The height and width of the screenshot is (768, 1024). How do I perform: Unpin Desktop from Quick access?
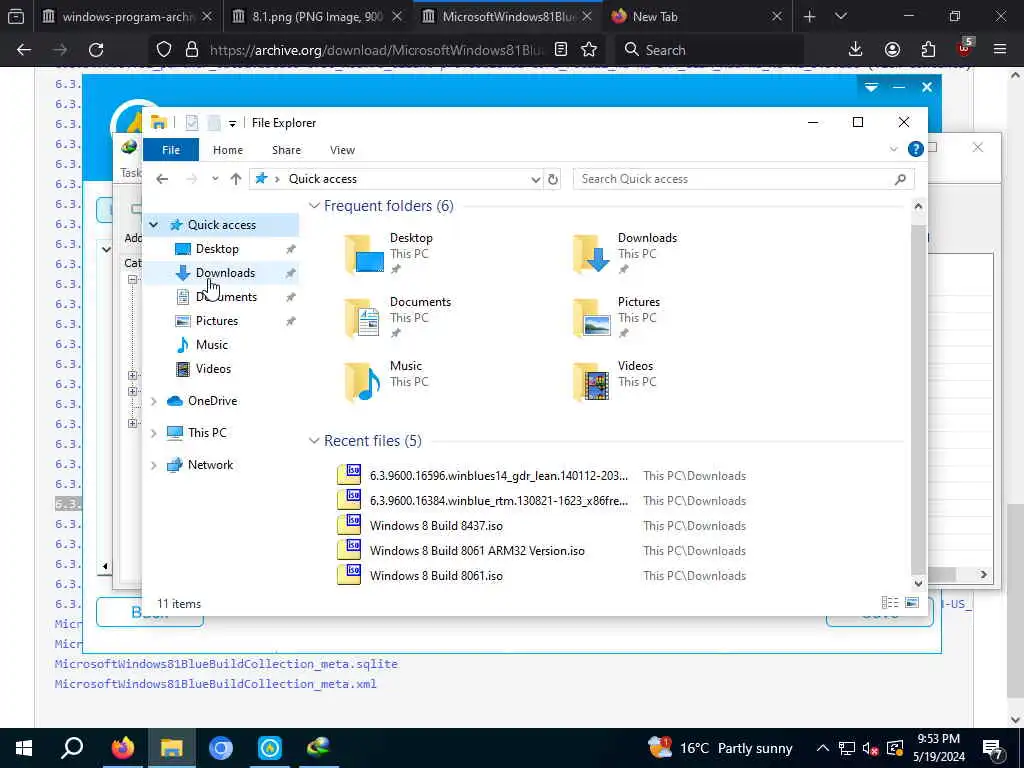point(291,249)
